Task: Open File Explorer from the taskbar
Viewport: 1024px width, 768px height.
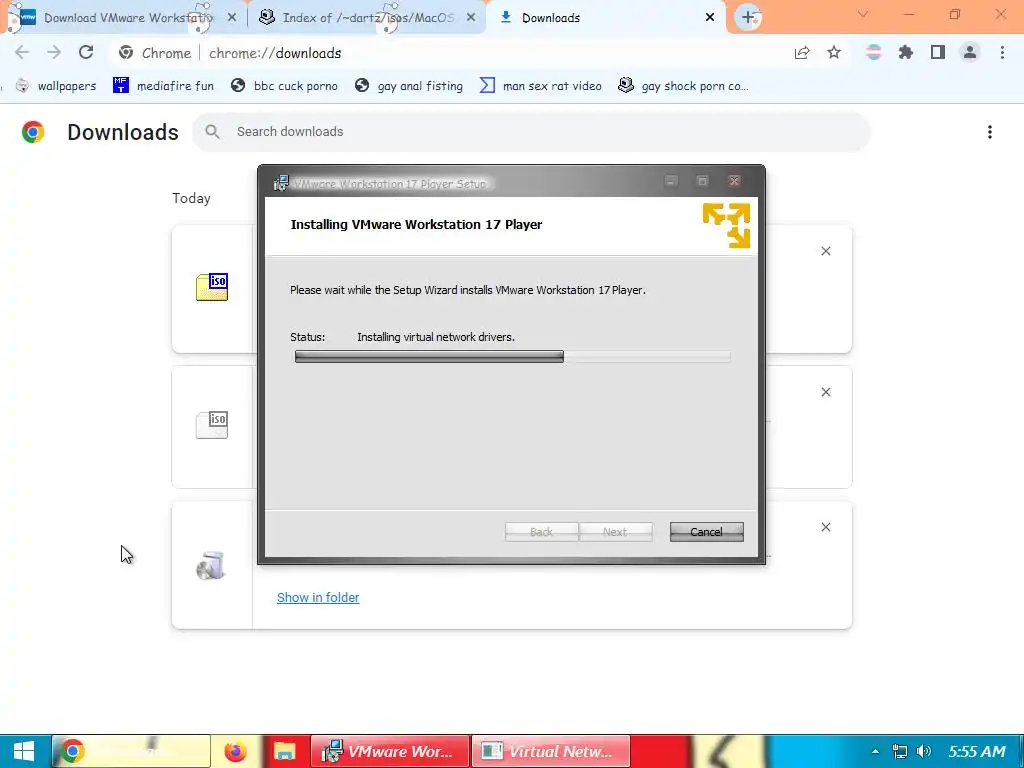Action: 284,752
